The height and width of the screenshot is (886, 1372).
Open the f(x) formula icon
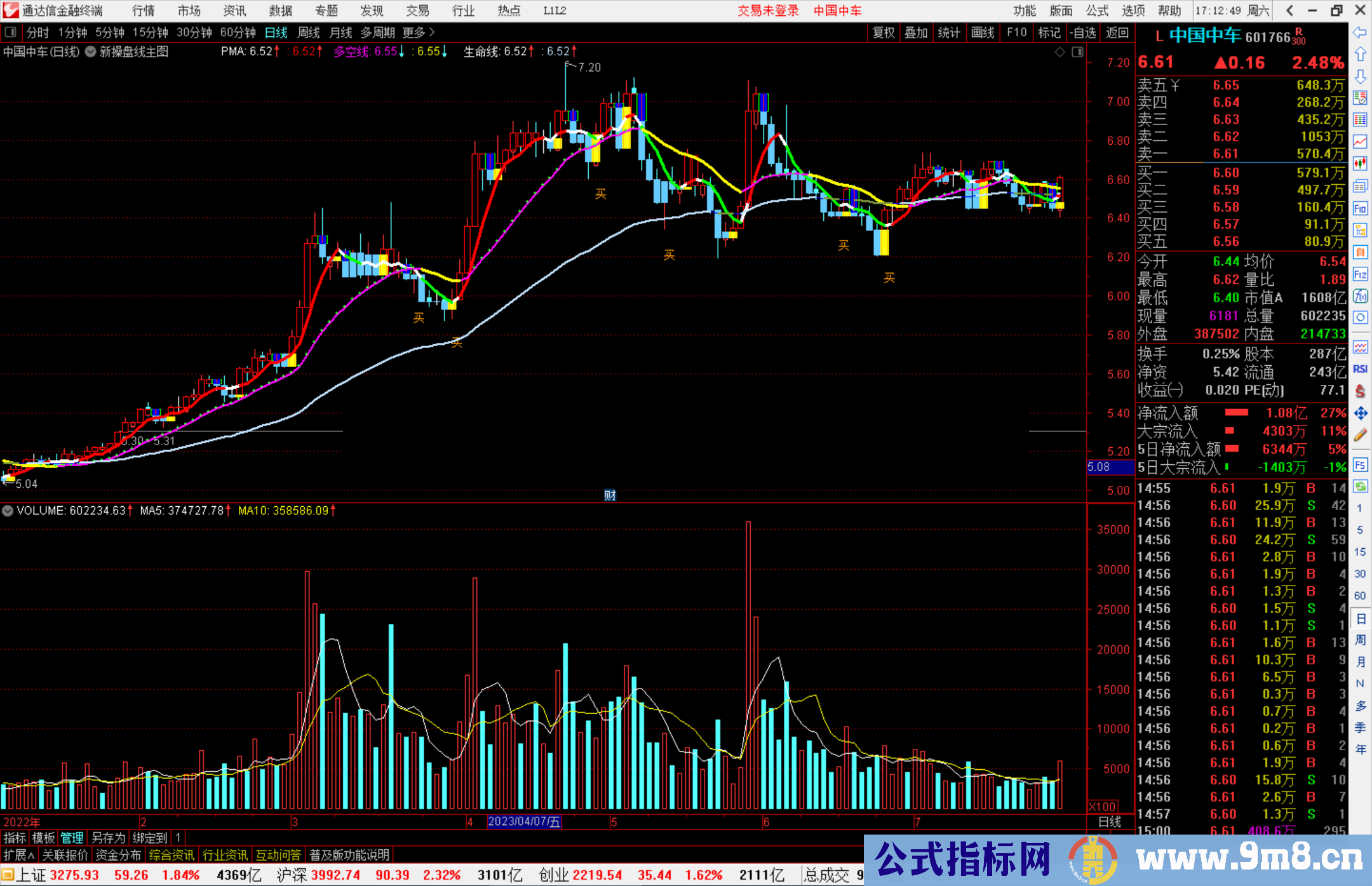click(x=1360, y=296)
